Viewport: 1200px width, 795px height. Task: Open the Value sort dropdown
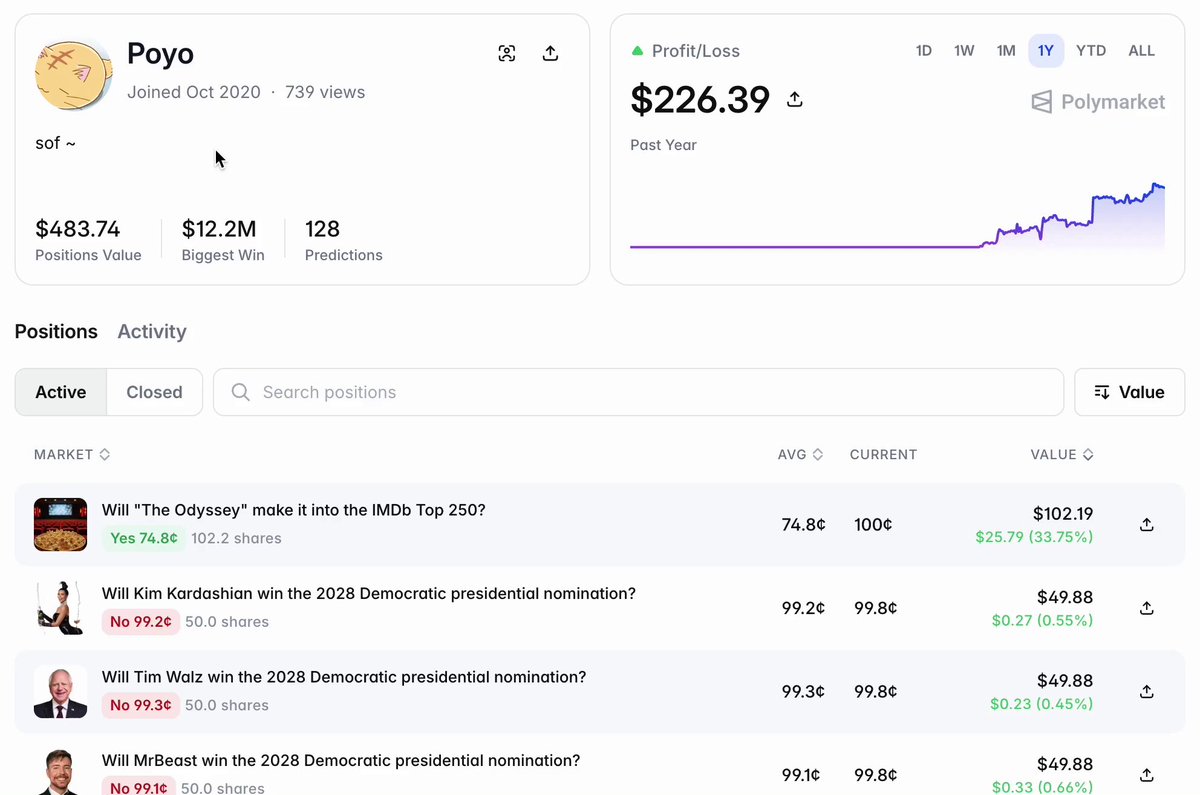pos(1129,392)
